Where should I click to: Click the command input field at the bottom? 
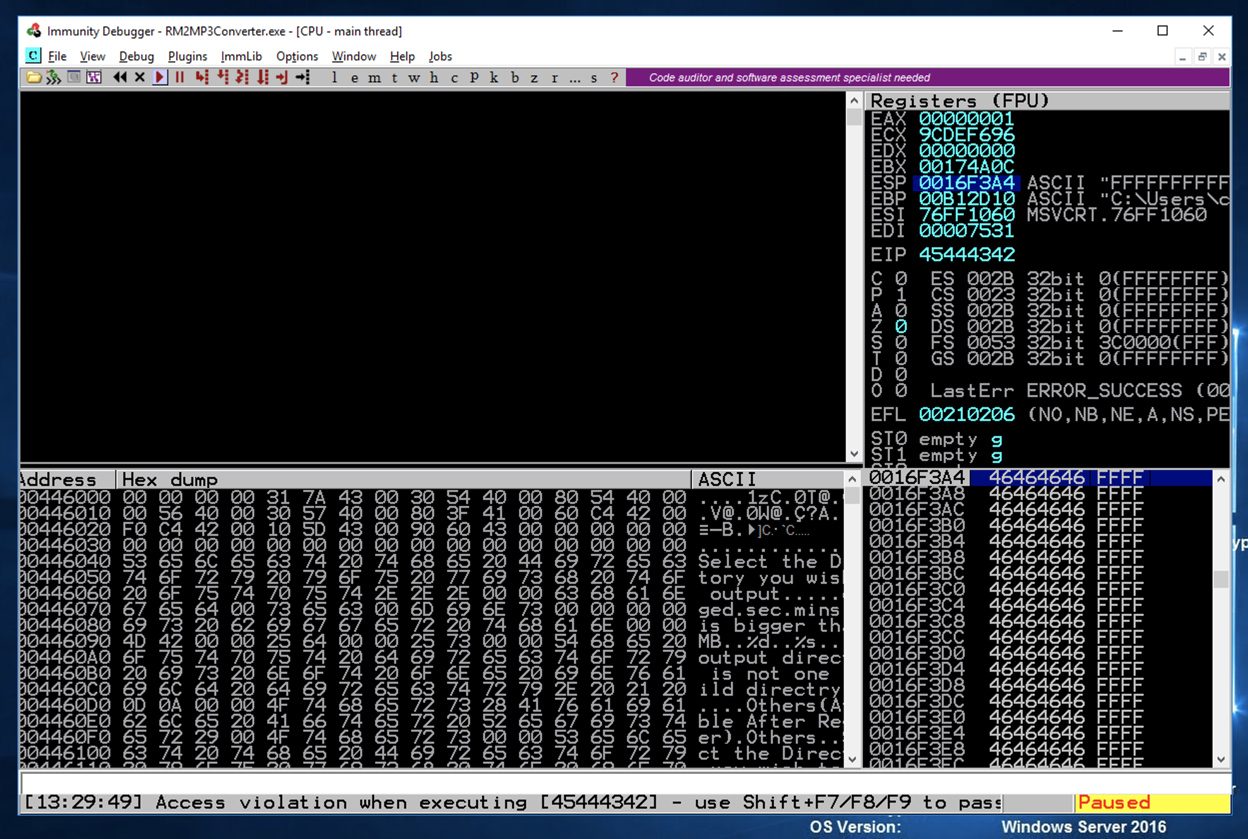624,782
